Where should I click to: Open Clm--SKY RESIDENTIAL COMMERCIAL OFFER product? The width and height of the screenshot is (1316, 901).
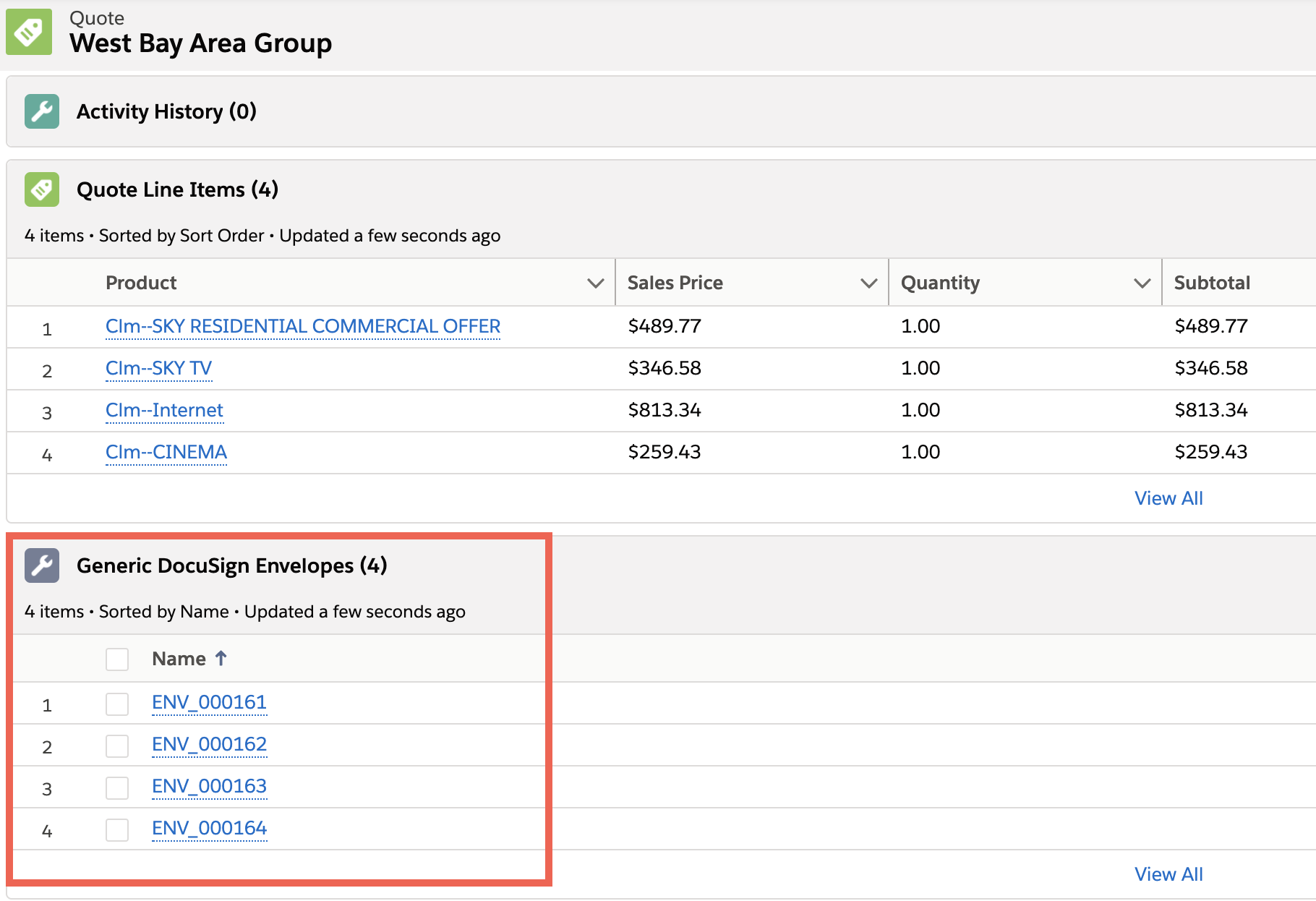[303, 326]
